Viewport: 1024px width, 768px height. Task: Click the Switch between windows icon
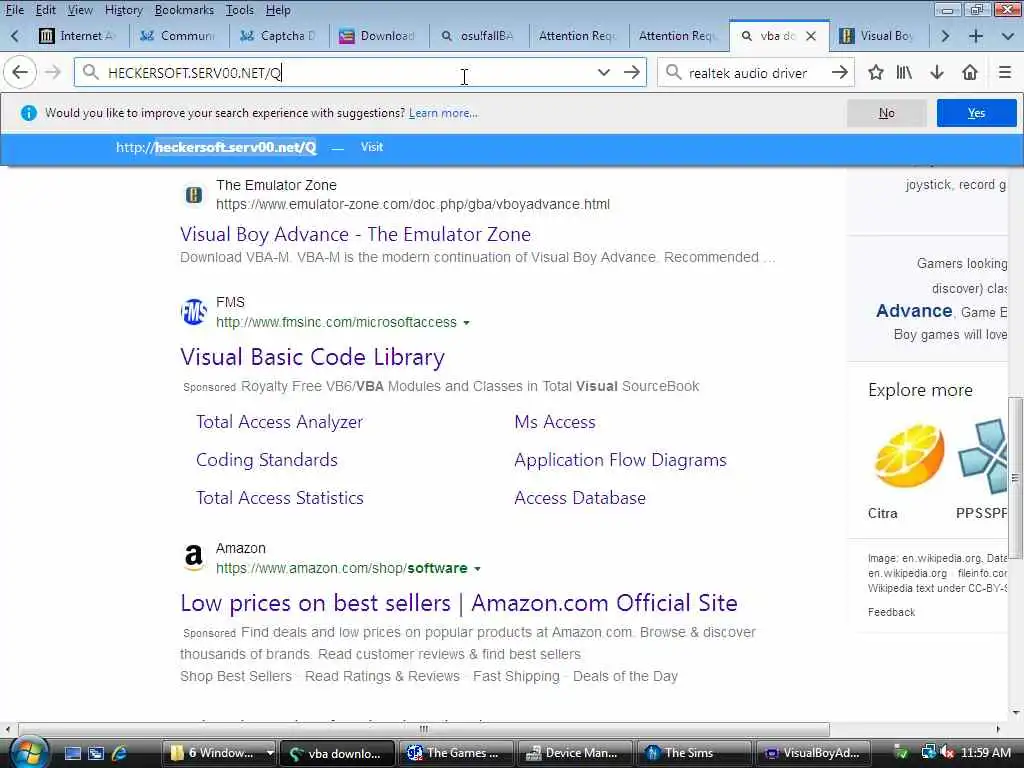(x=96, y=753)
